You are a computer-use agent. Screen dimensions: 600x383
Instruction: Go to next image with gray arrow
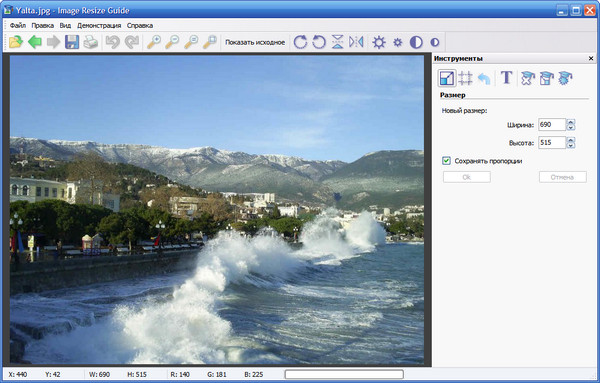click(x=54, y=42)
